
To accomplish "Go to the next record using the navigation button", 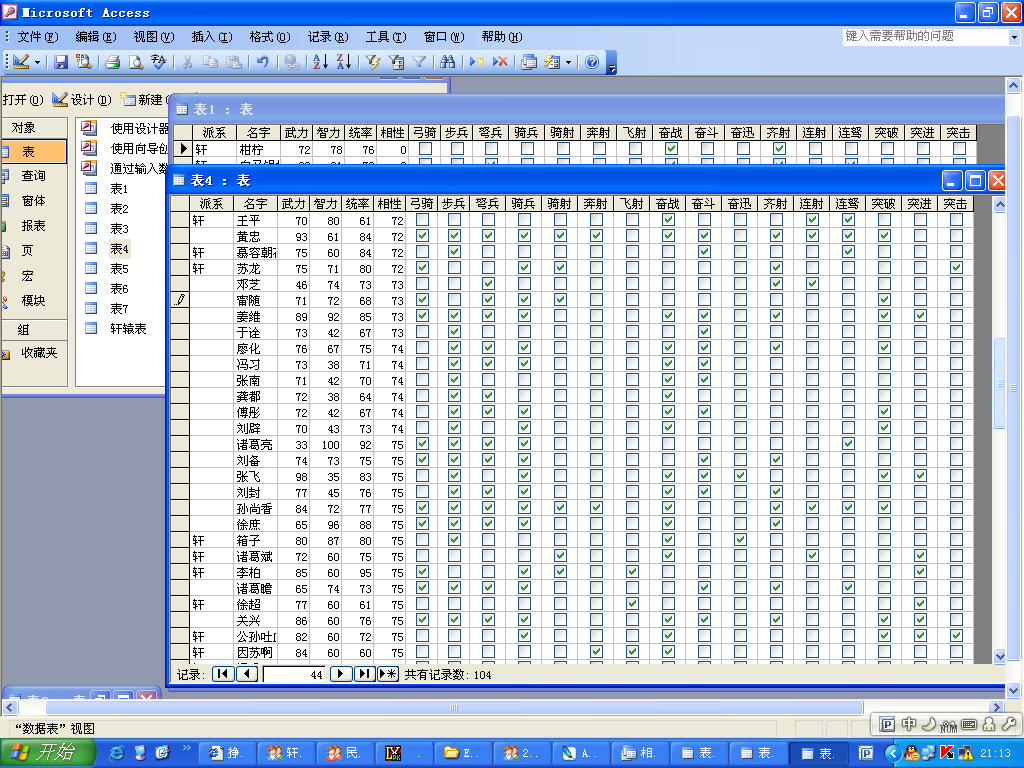I will 341,674.
